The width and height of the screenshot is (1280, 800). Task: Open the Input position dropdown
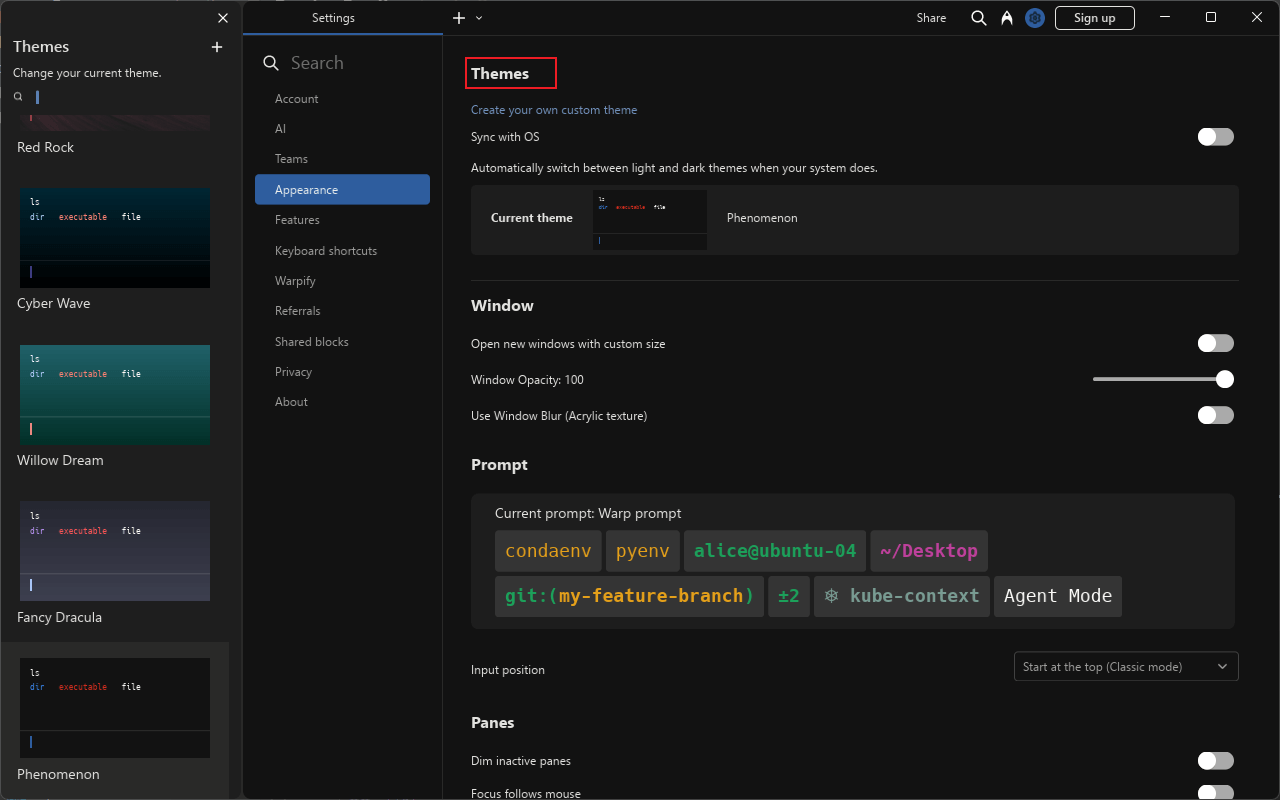coord(1125,667)
